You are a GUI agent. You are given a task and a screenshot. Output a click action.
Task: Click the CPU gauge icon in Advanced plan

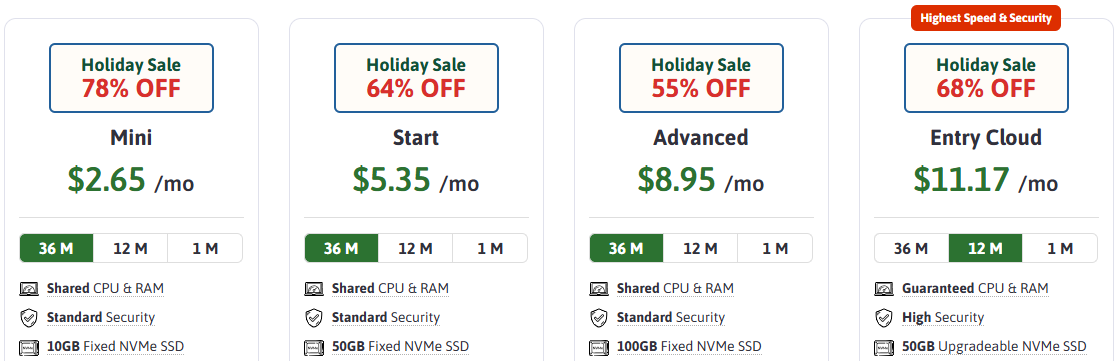[599, 289]
